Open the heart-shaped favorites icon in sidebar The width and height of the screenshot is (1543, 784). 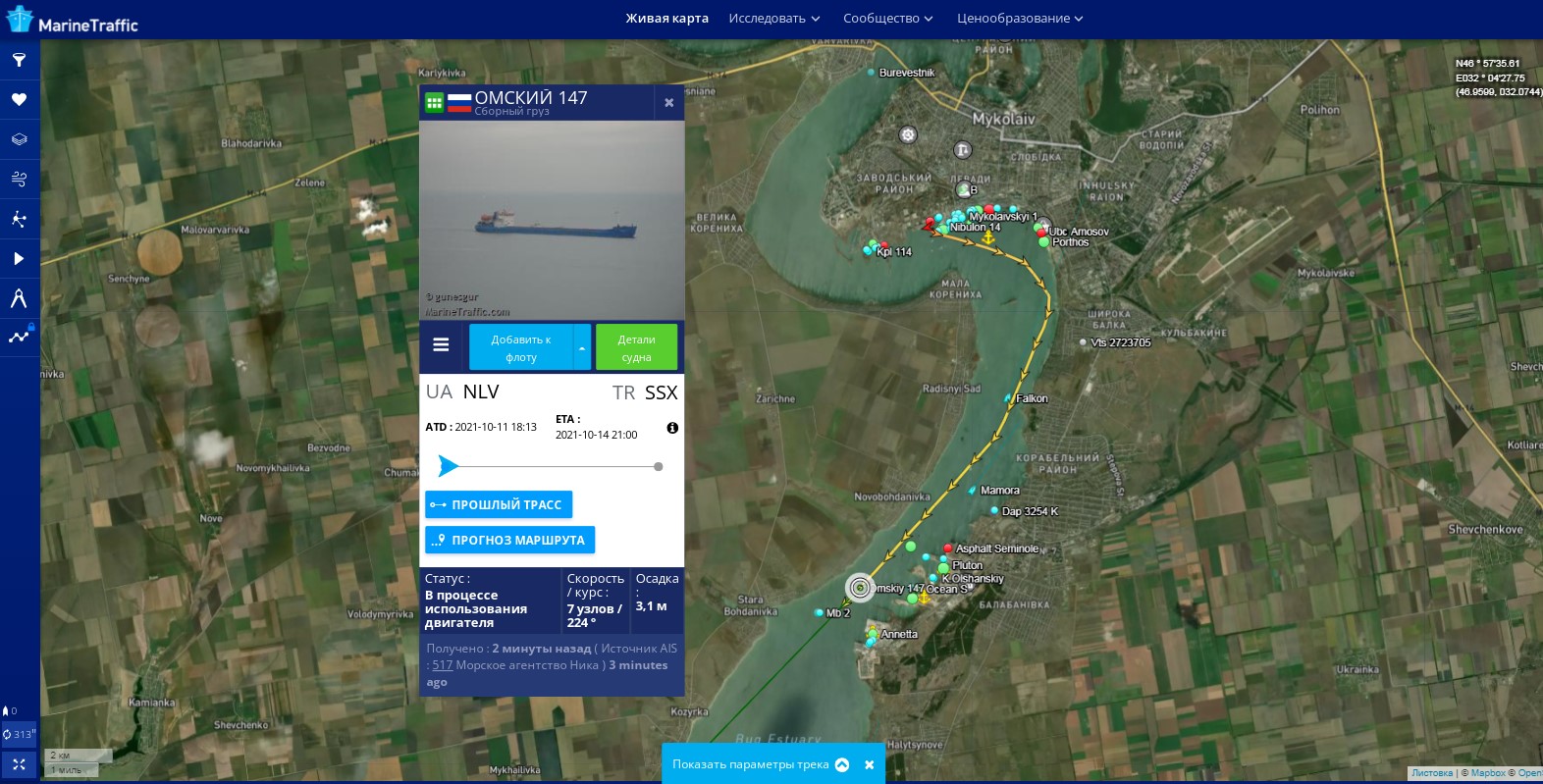[19, 99]
